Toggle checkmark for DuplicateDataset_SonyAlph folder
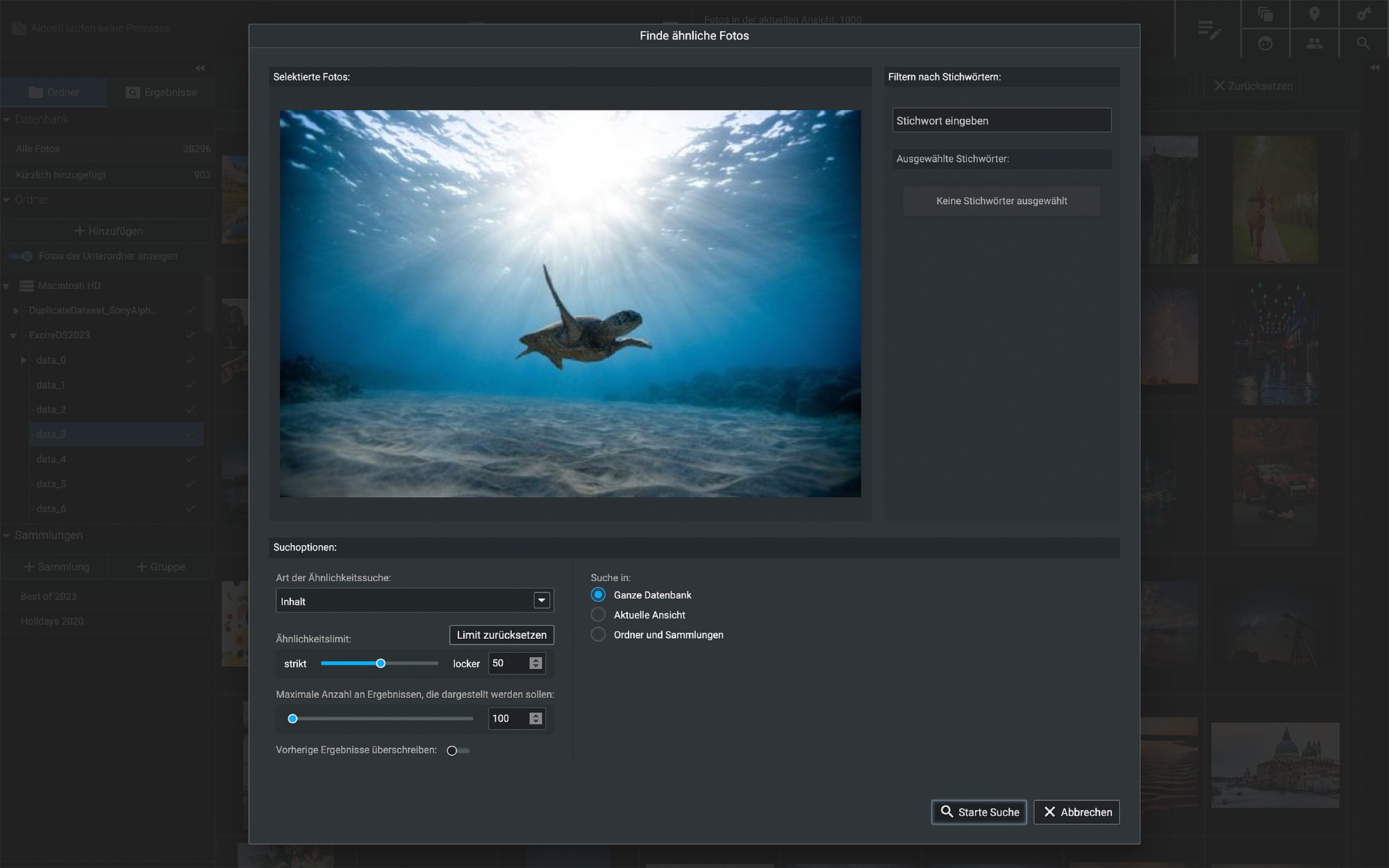Viewport: 1389px width, 868px height. (191, 310)
